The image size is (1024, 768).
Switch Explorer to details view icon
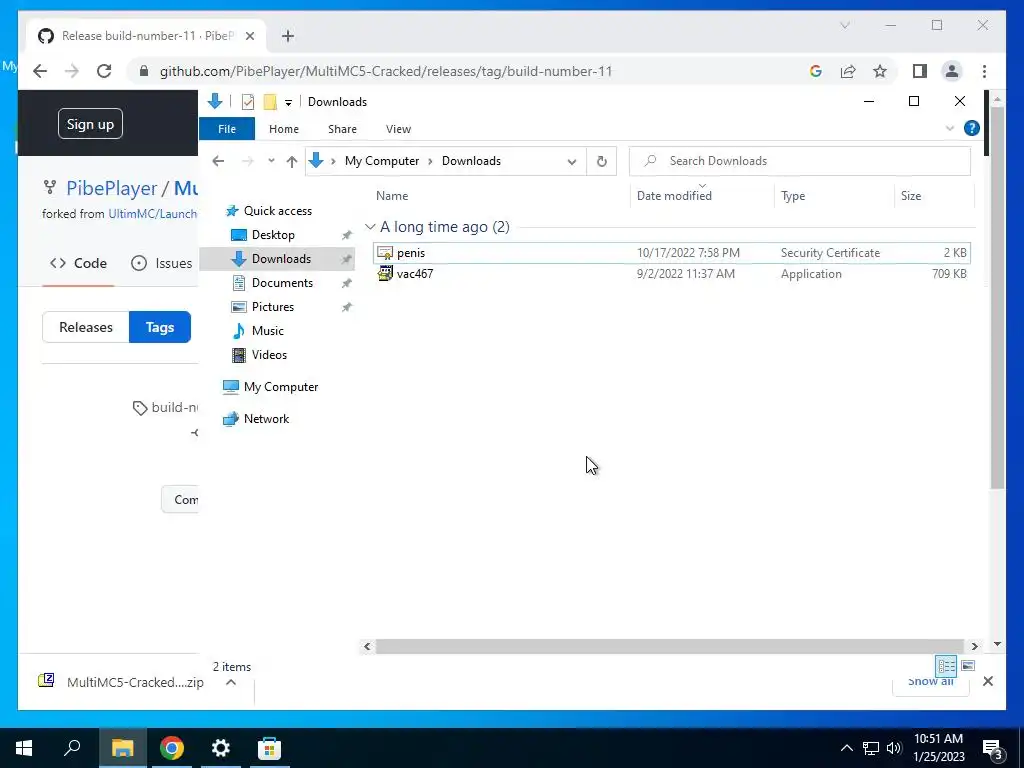(946, 666)
